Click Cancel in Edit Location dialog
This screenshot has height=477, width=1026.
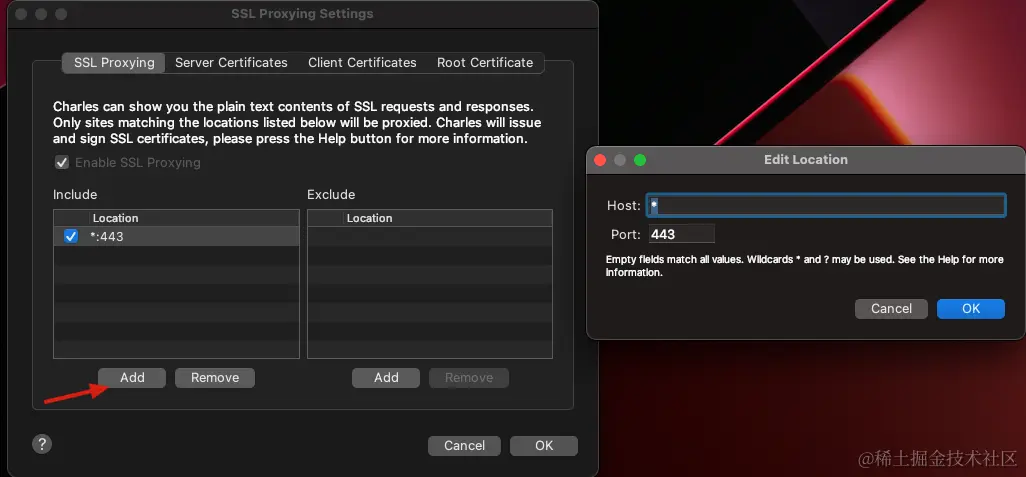891,309
